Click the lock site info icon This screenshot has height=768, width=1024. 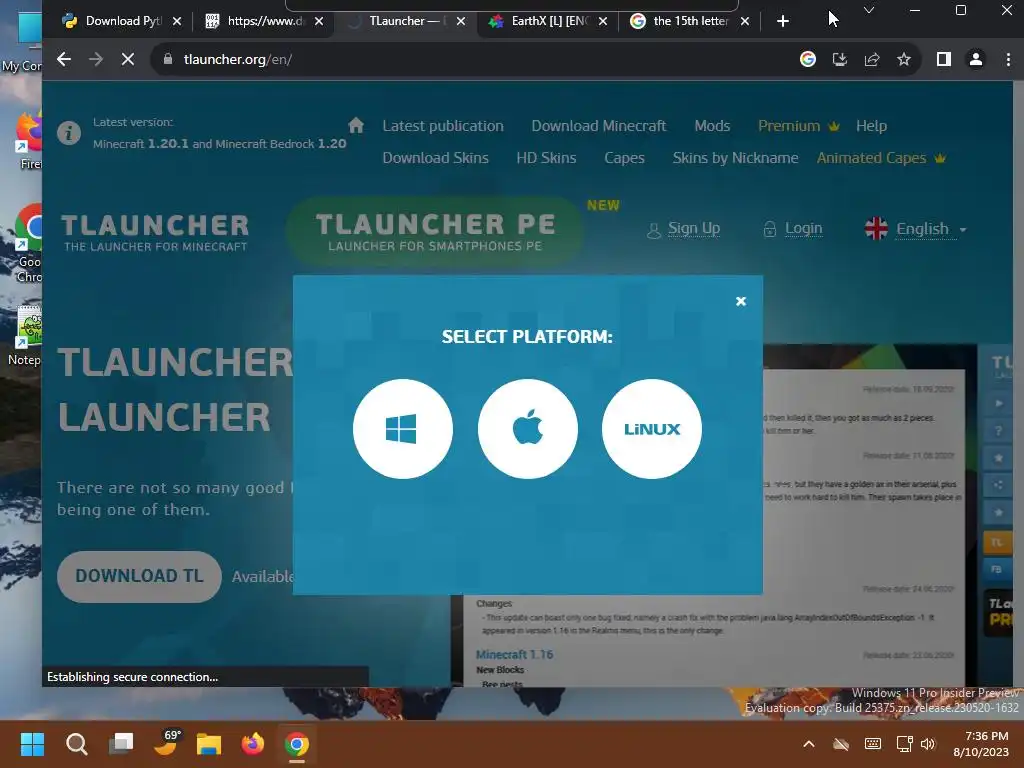pos(168,59)
